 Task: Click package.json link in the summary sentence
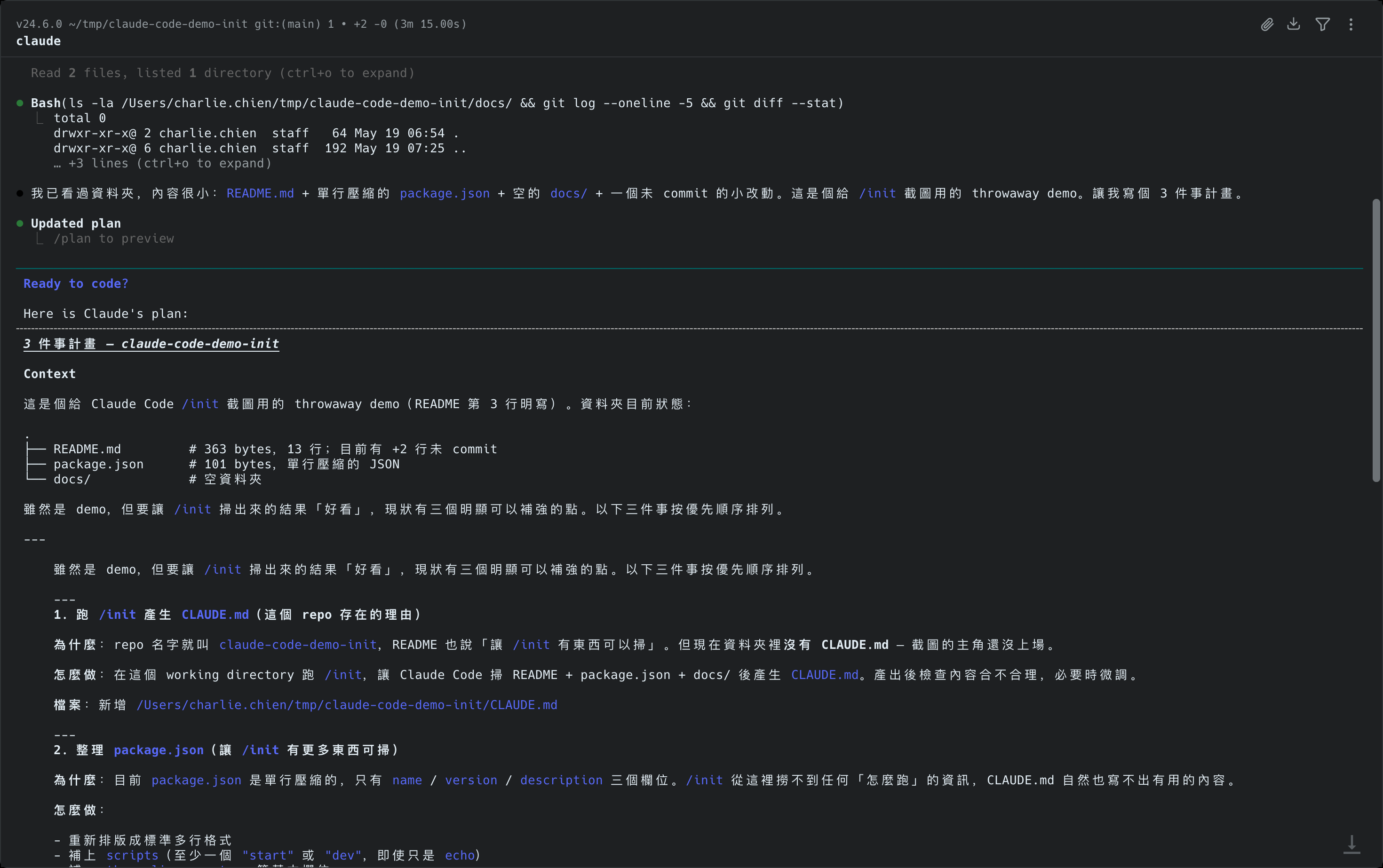pyautogui.click(x=445, y=193)
